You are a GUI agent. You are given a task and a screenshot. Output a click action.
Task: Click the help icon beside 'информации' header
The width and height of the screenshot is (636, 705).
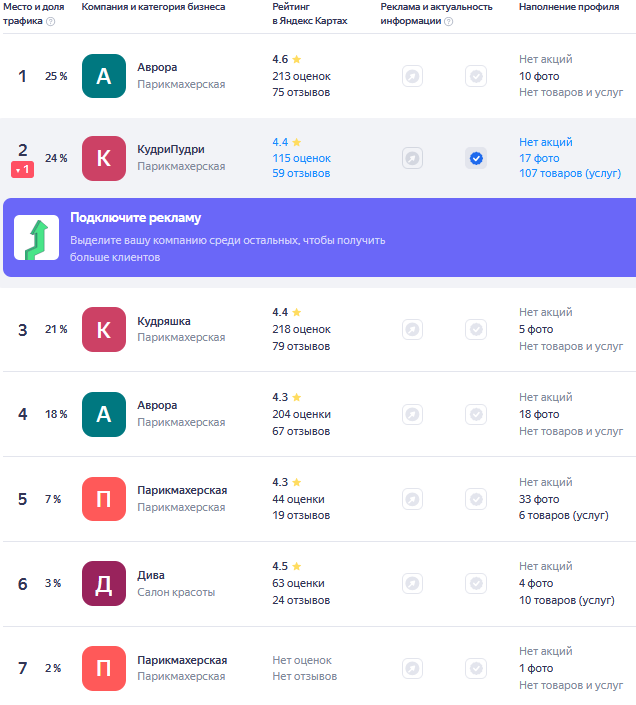449,21
